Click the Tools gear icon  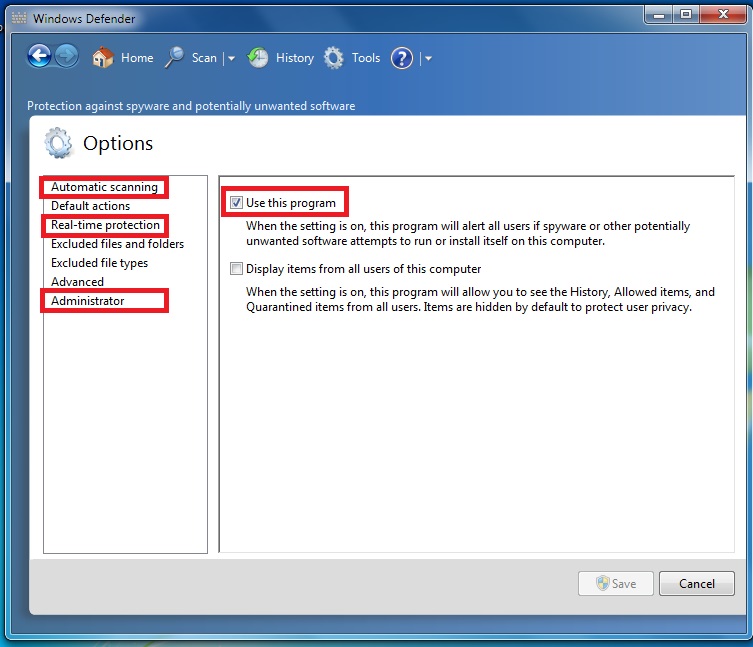(x=334, y=58)
